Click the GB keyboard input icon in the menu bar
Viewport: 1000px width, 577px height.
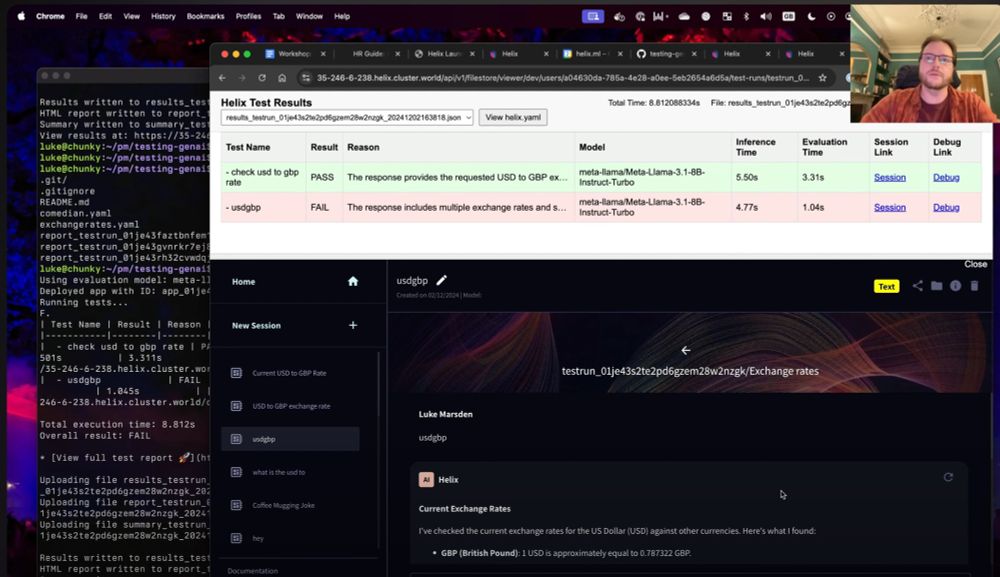(x=789, y=17)
